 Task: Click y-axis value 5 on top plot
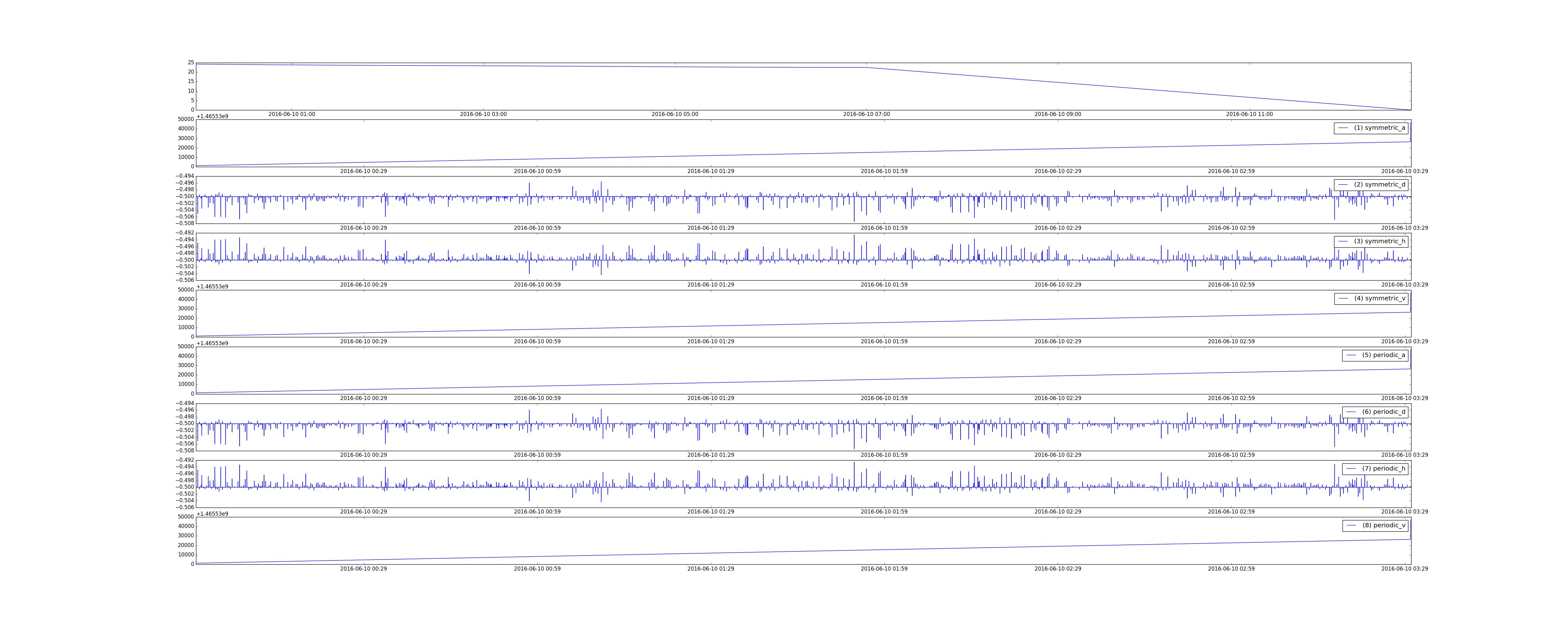click(x=192, y=100)
